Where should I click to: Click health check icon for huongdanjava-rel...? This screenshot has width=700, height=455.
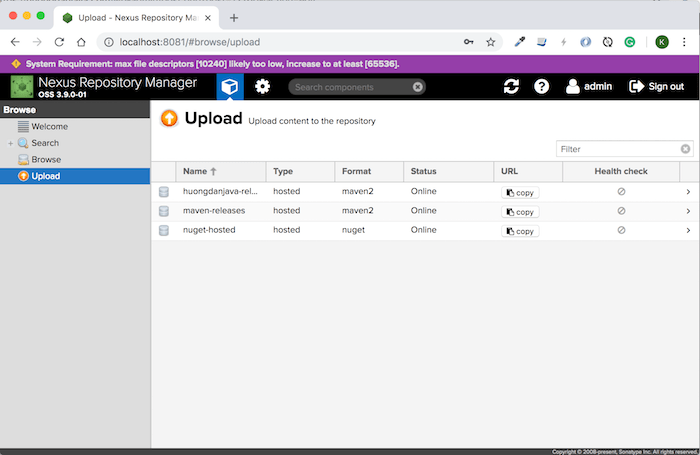point(621,192)
